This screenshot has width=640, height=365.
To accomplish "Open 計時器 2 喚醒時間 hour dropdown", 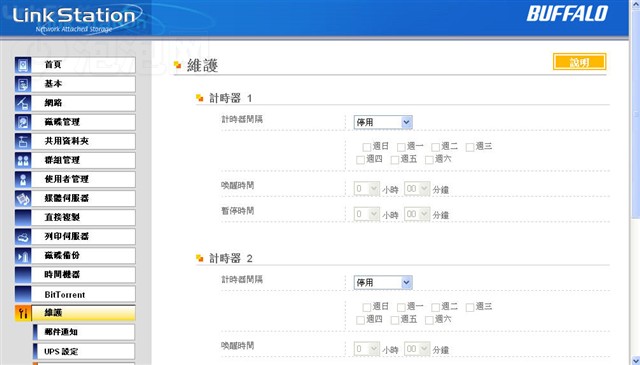I will 367,349.
